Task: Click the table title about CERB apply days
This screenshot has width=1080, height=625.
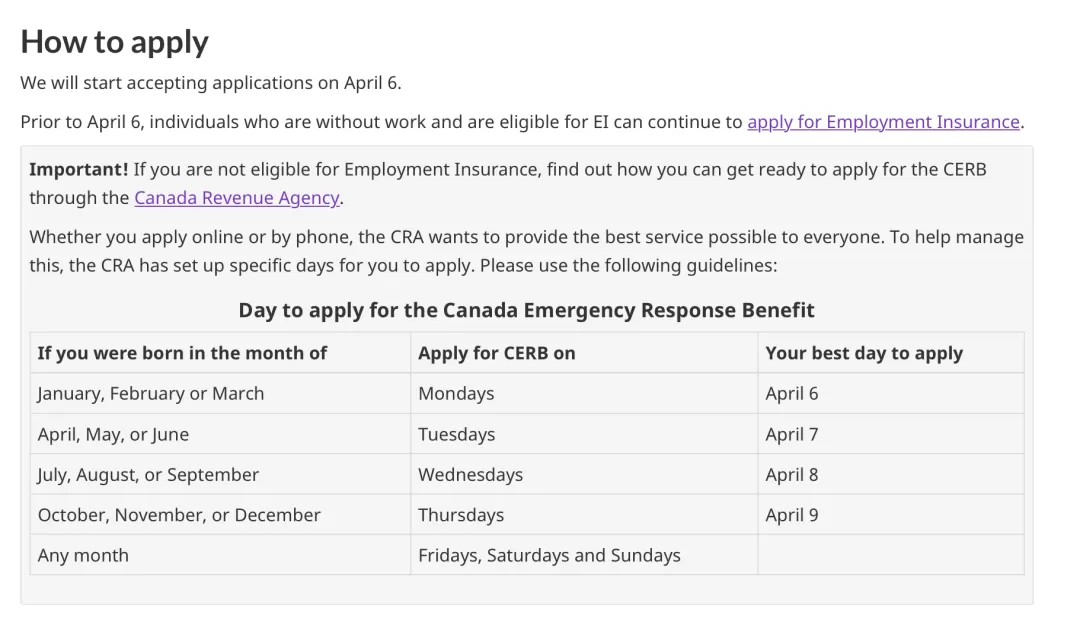Action: (x=526, y=310)
